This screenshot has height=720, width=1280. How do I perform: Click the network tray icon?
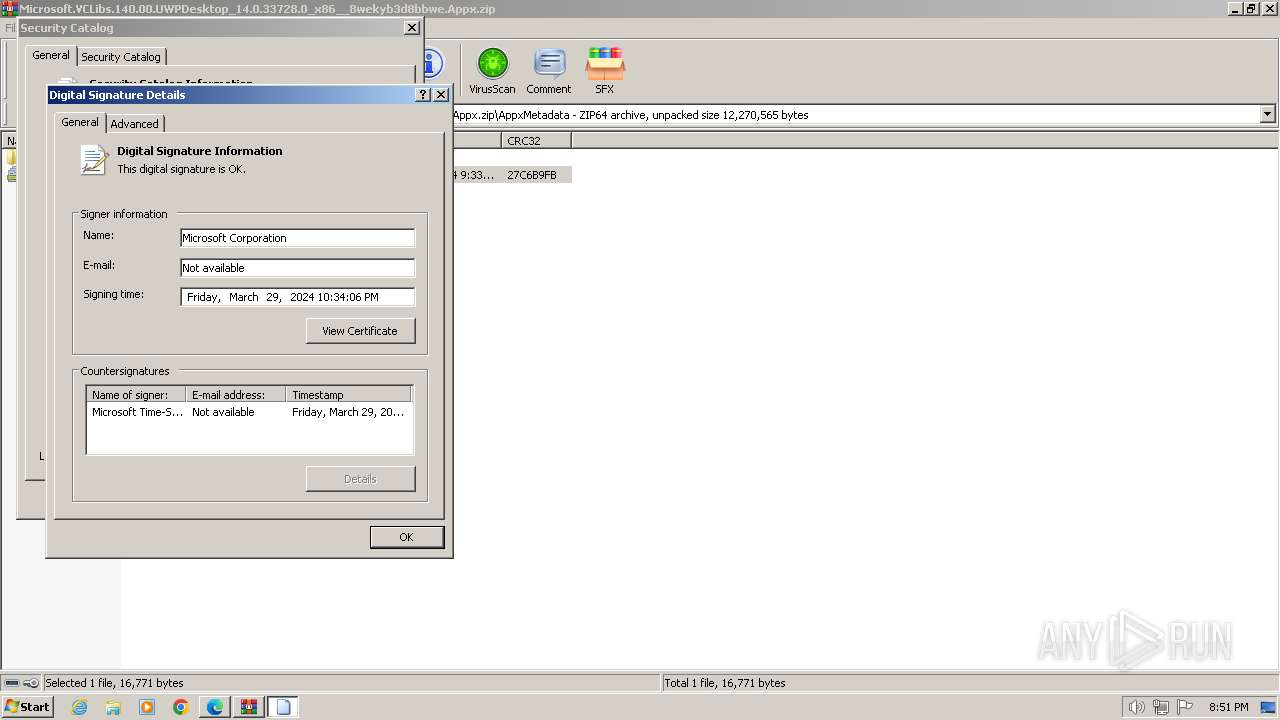pos(1161,707)
